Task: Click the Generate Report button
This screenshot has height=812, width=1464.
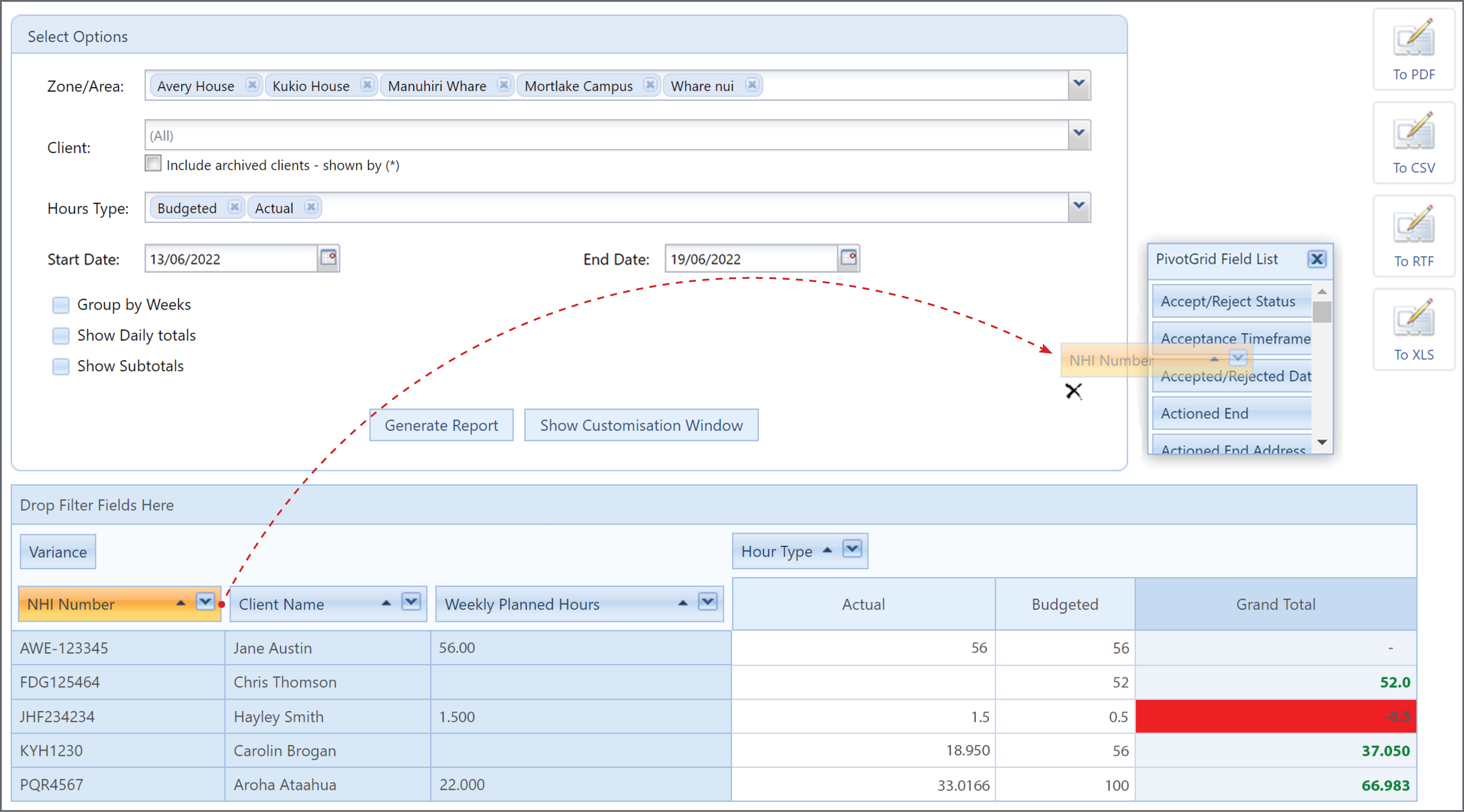Action: point(442,425)
